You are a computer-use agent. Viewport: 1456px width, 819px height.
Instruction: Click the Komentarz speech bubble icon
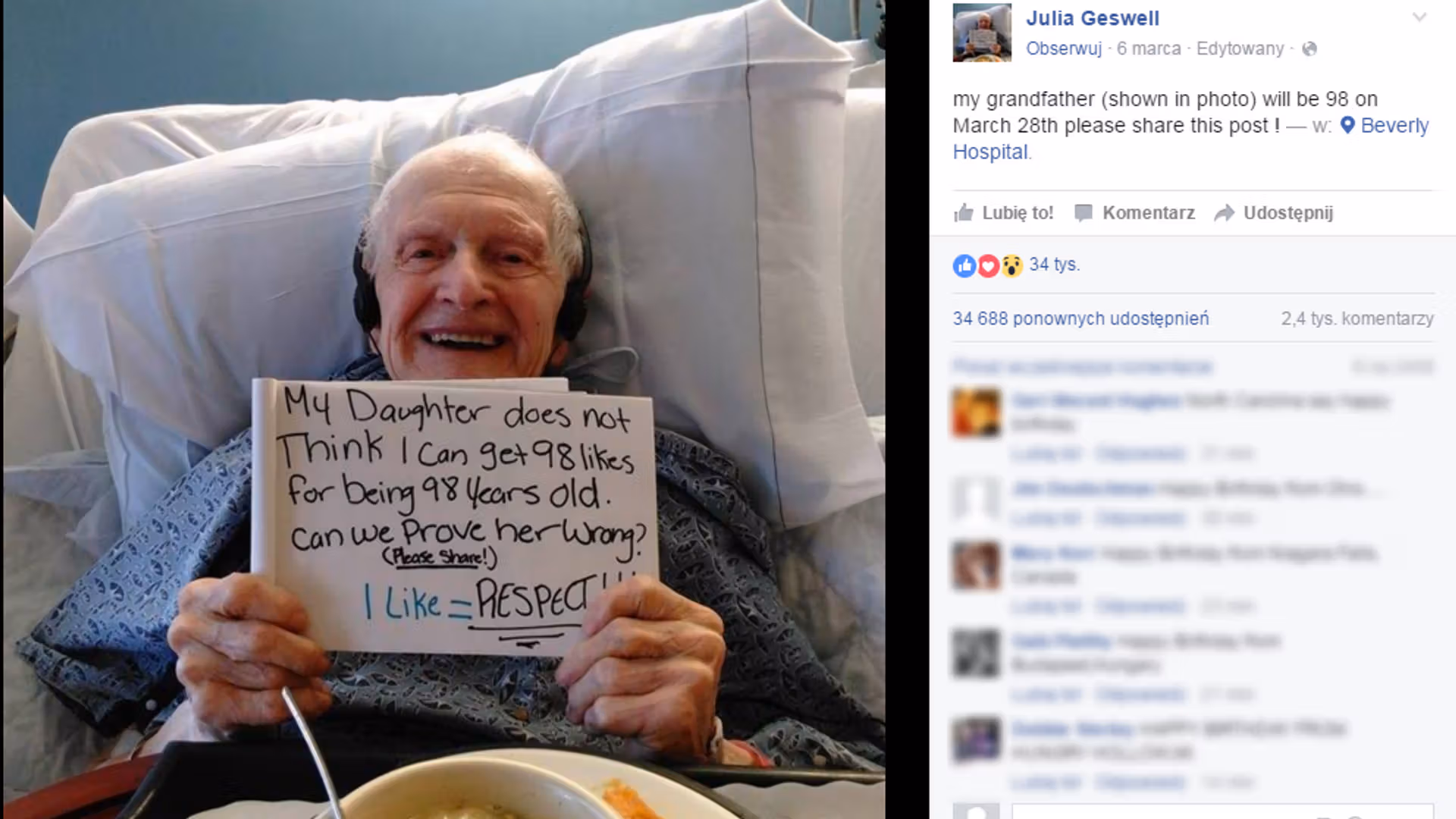click(x=1084, y=213)
